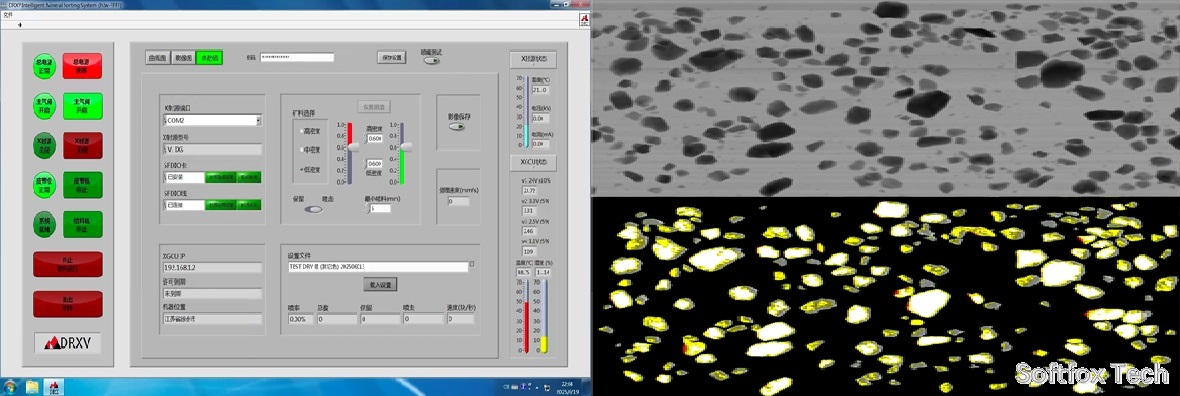
Task: Click the 21.0 temperature reading in the X-ray status panel
Action: point(539,90)
